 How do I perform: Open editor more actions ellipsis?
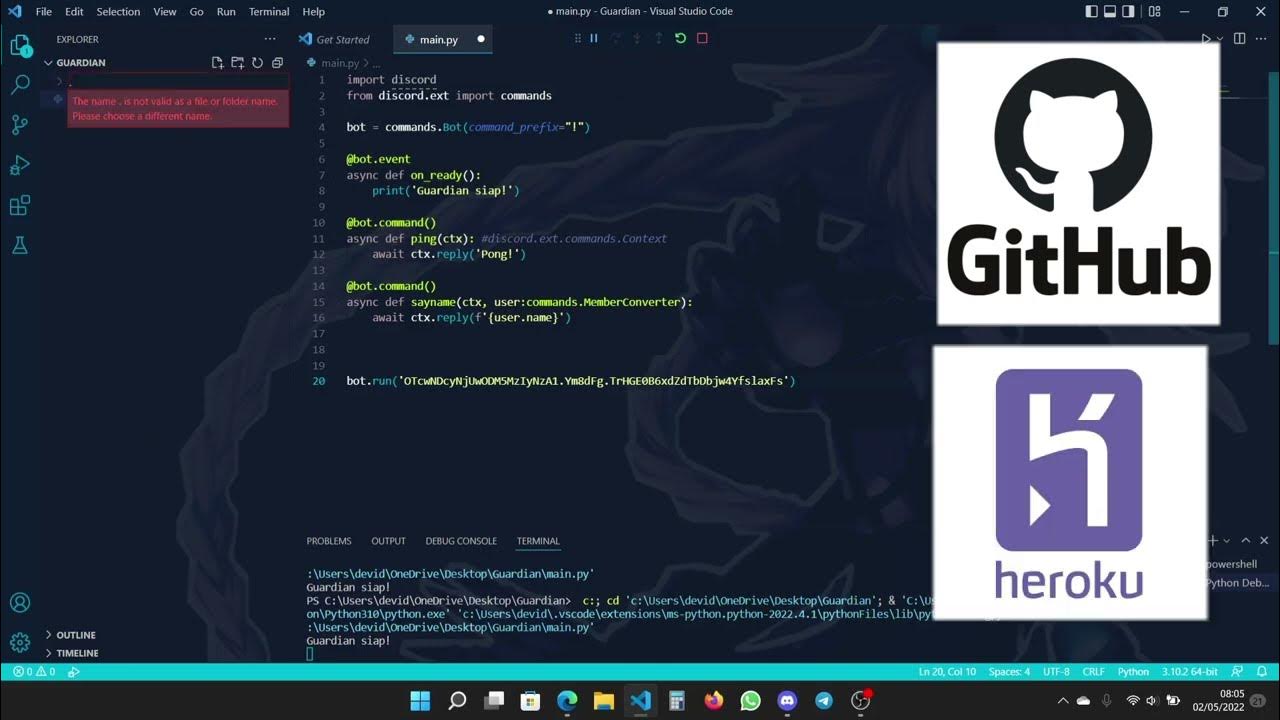[1262, 39]
